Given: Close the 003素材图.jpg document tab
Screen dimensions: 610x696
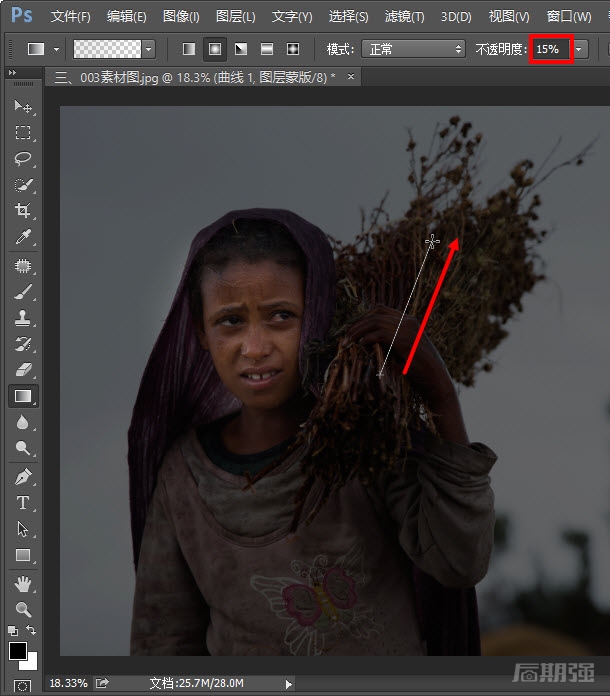Looking at the screenshot, I should coord(351,76).
